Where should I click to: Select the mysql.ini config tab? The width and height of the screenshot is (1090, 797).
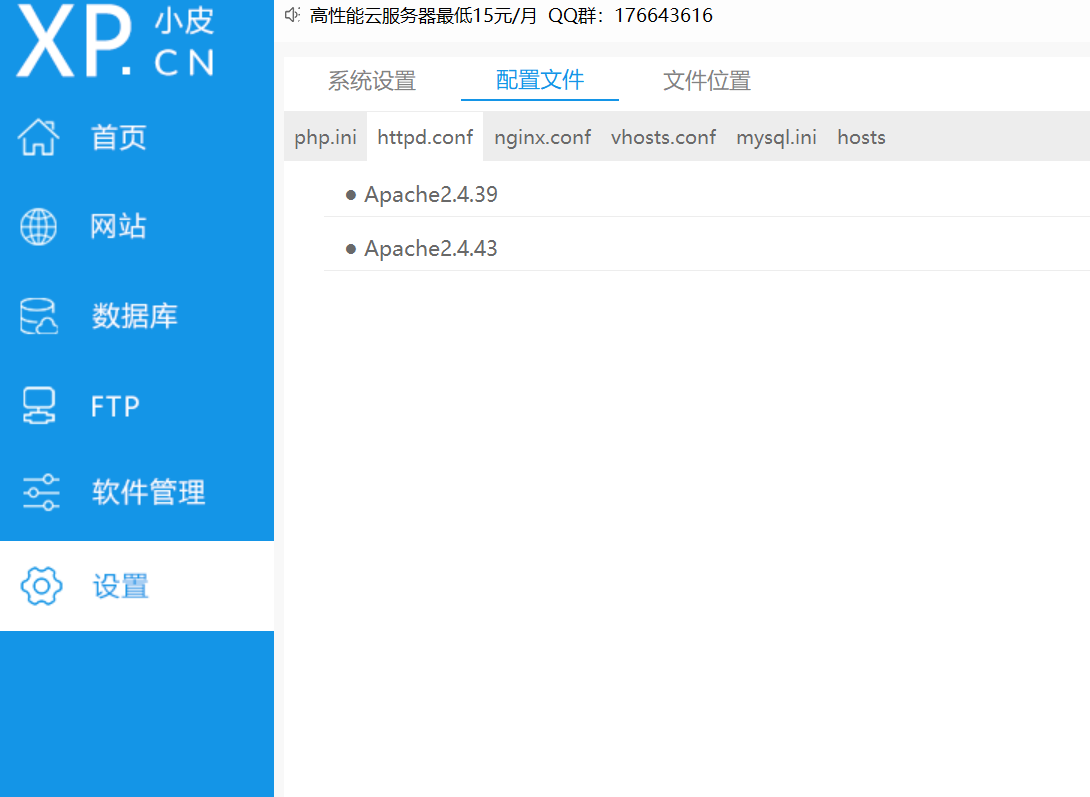click(x=776, y=137)
